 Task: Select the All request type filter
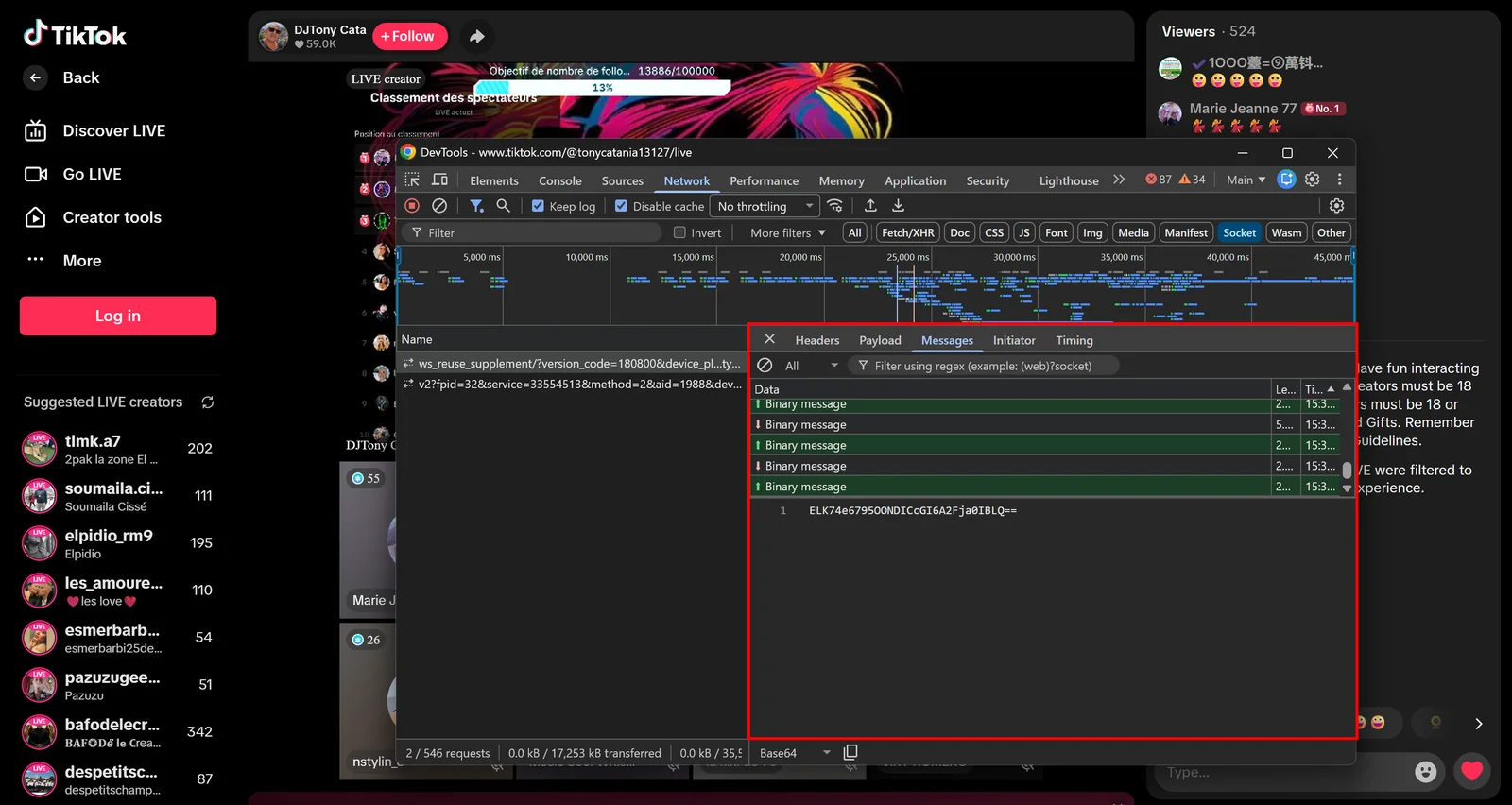(855, 232)
